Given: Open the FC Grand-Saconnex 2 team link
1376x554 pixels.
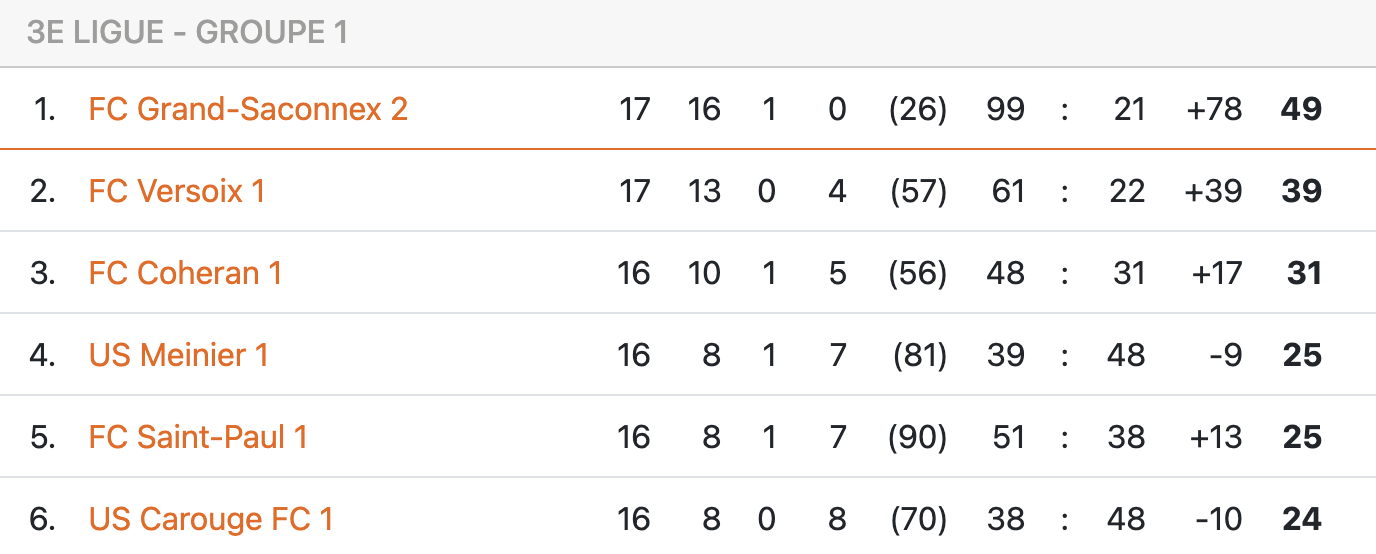Looking at the screenshot, I should (248, 109).
